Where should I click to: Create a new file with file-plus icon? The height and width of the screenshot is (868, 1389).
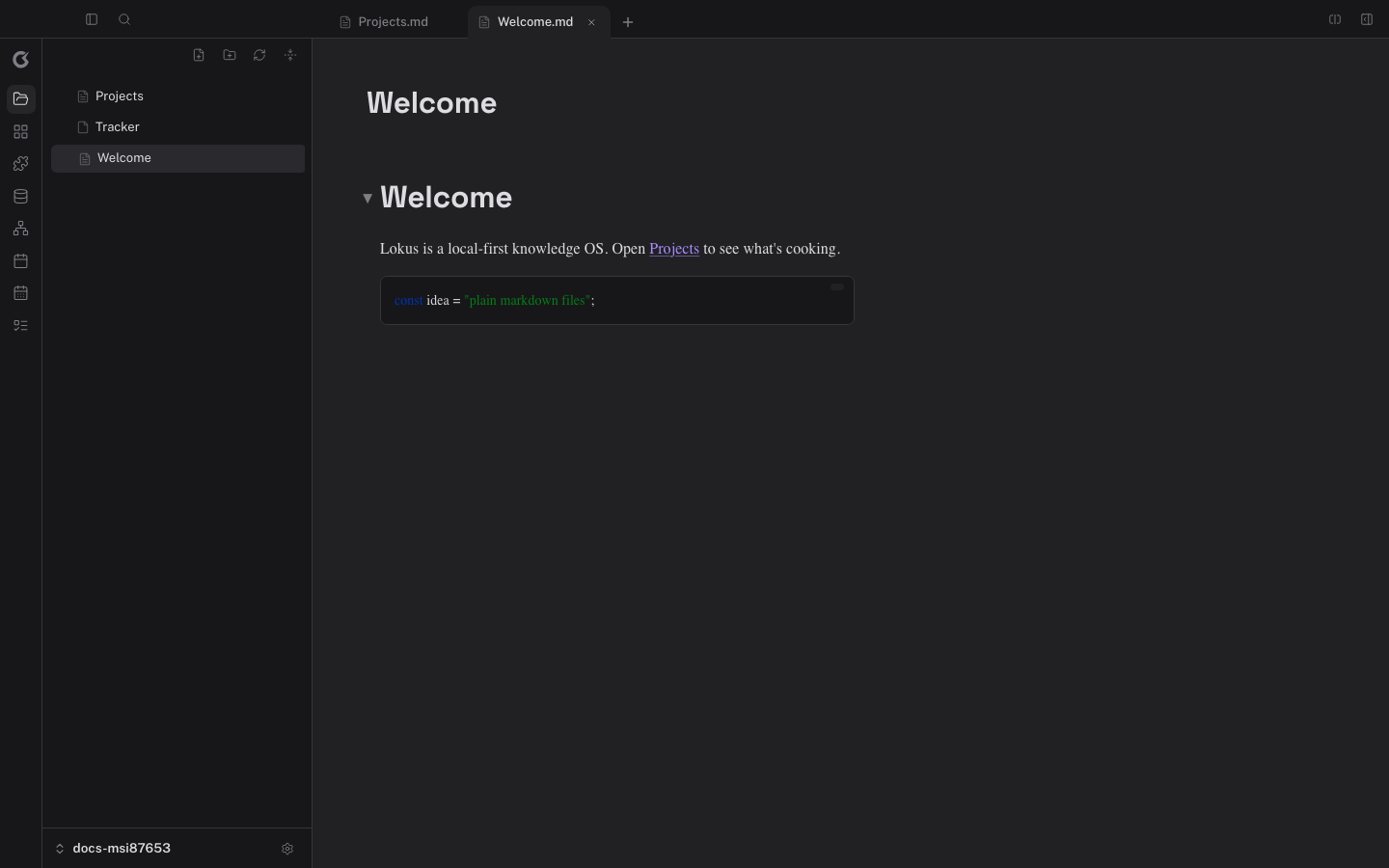(x=199, y=55)
